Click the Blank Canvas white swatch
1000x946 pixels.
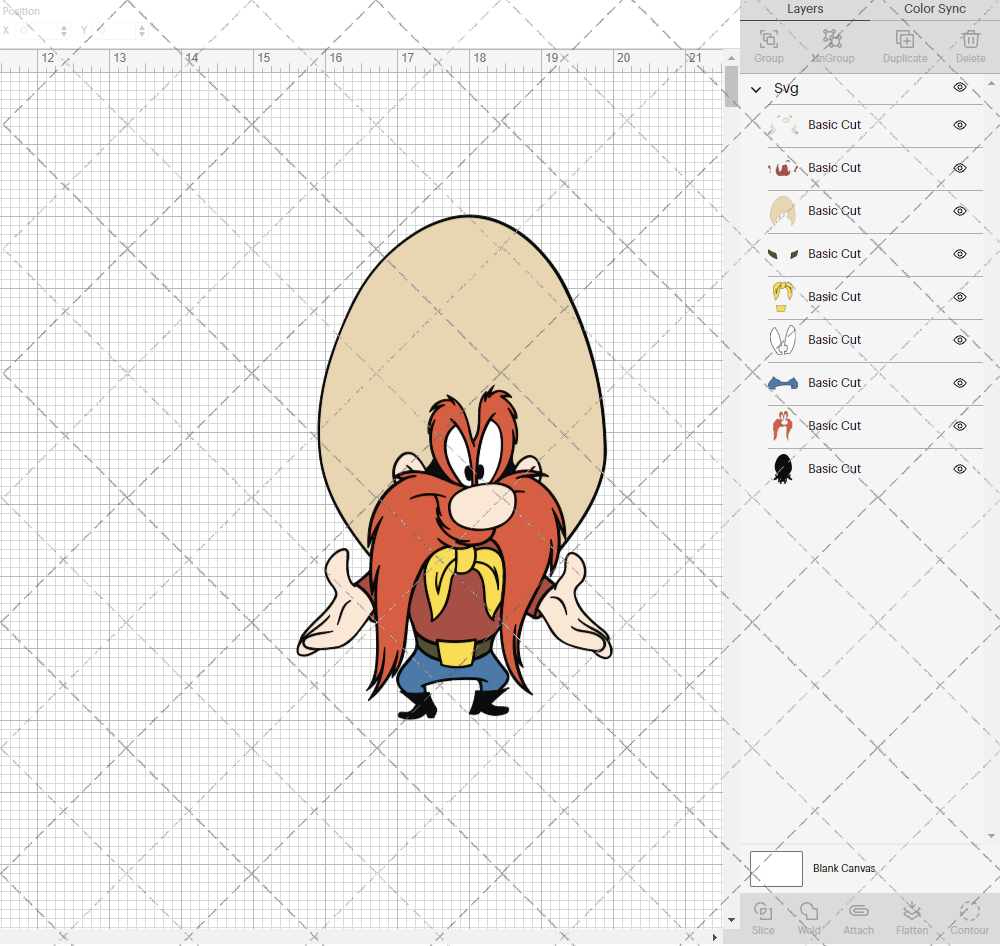click(776, 869)
